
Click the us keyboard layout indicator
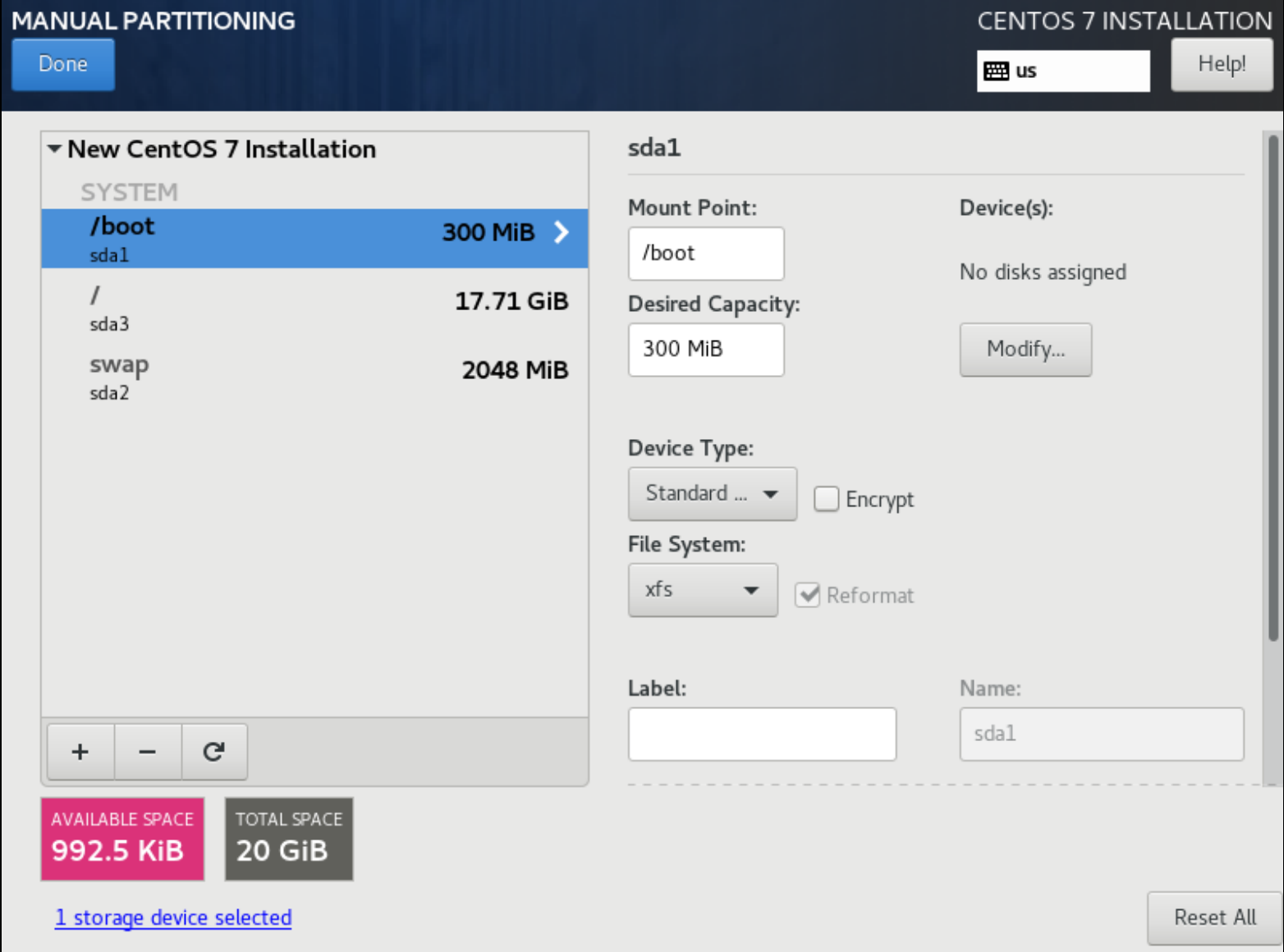point(1063,71)
